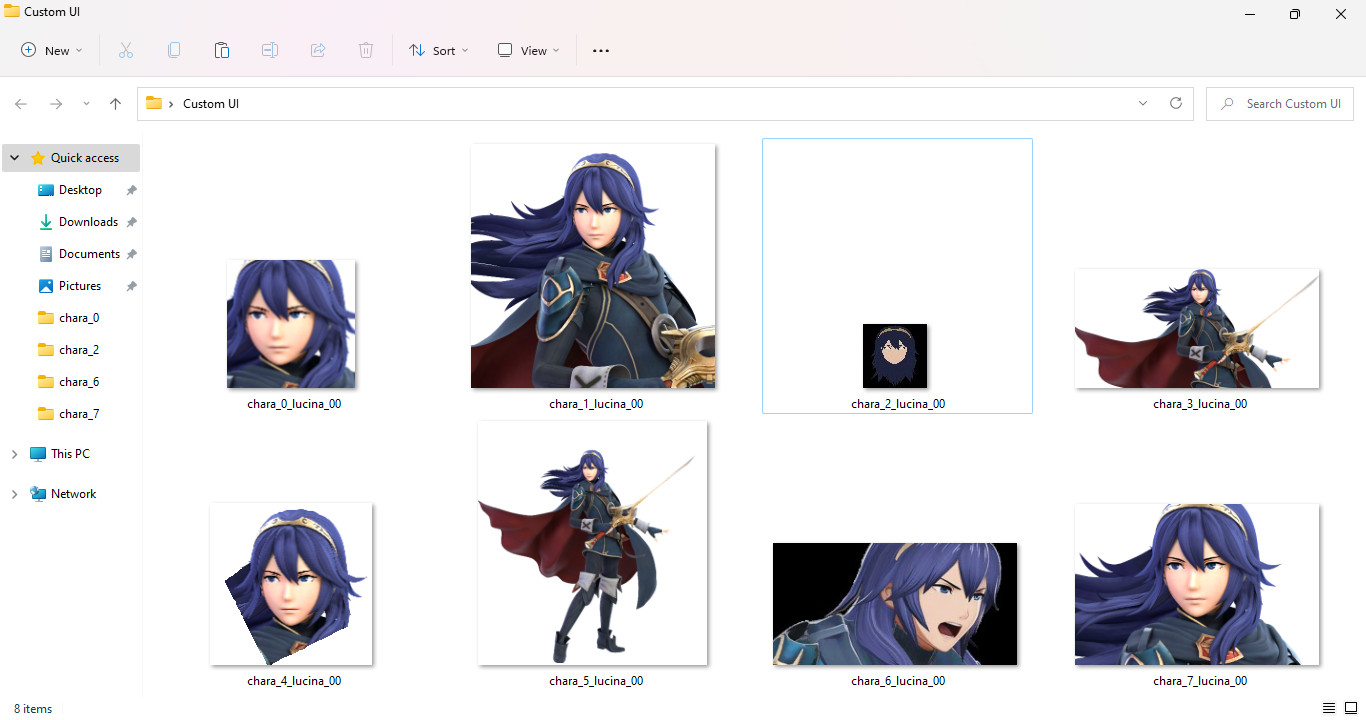The width and height of the screenshot is (1366, 720).
Task: Switch to large thumbnails using status bar toggle
Action: click(x=1352, y=708)
